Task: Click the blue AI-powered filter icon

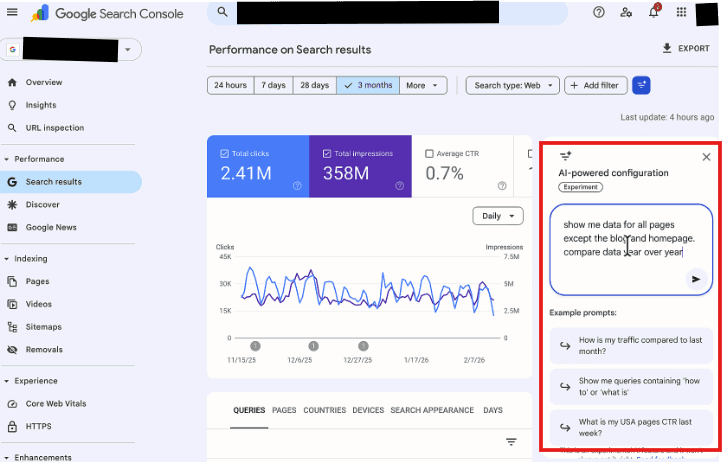Action: pos(641,85)
